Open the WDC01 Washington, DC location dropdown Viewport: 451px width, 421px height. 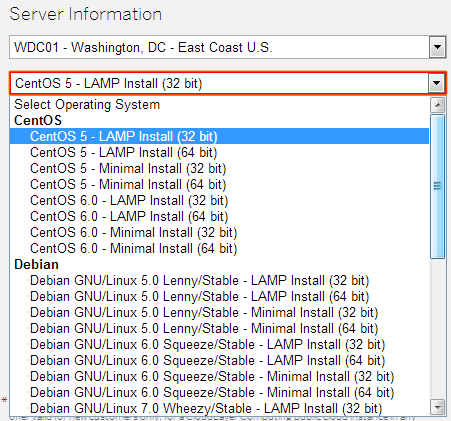click(x=227, y=47)
